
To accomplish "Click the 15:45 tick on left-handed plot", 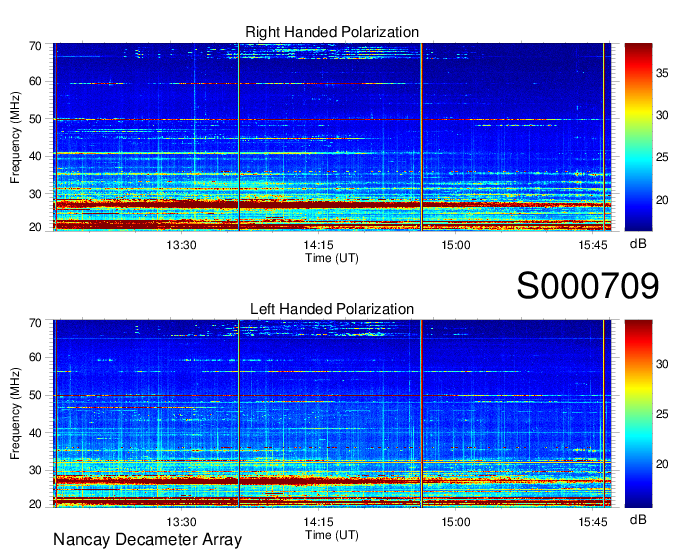I will [593, 522].
